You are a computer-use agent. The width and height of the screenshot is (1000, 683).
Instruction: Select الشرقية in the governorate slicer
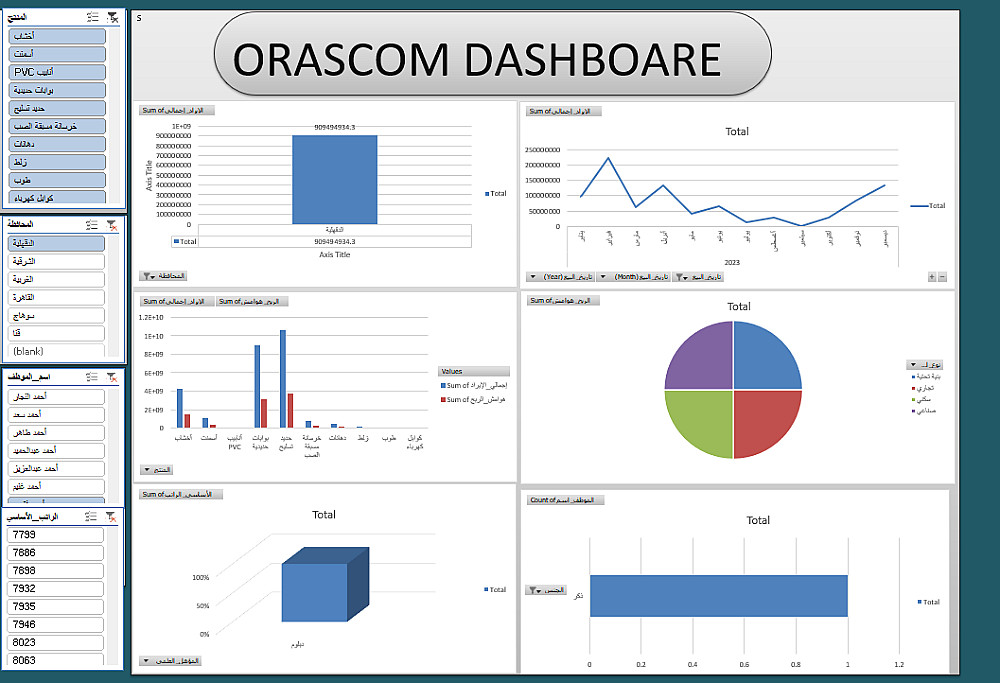57,261
